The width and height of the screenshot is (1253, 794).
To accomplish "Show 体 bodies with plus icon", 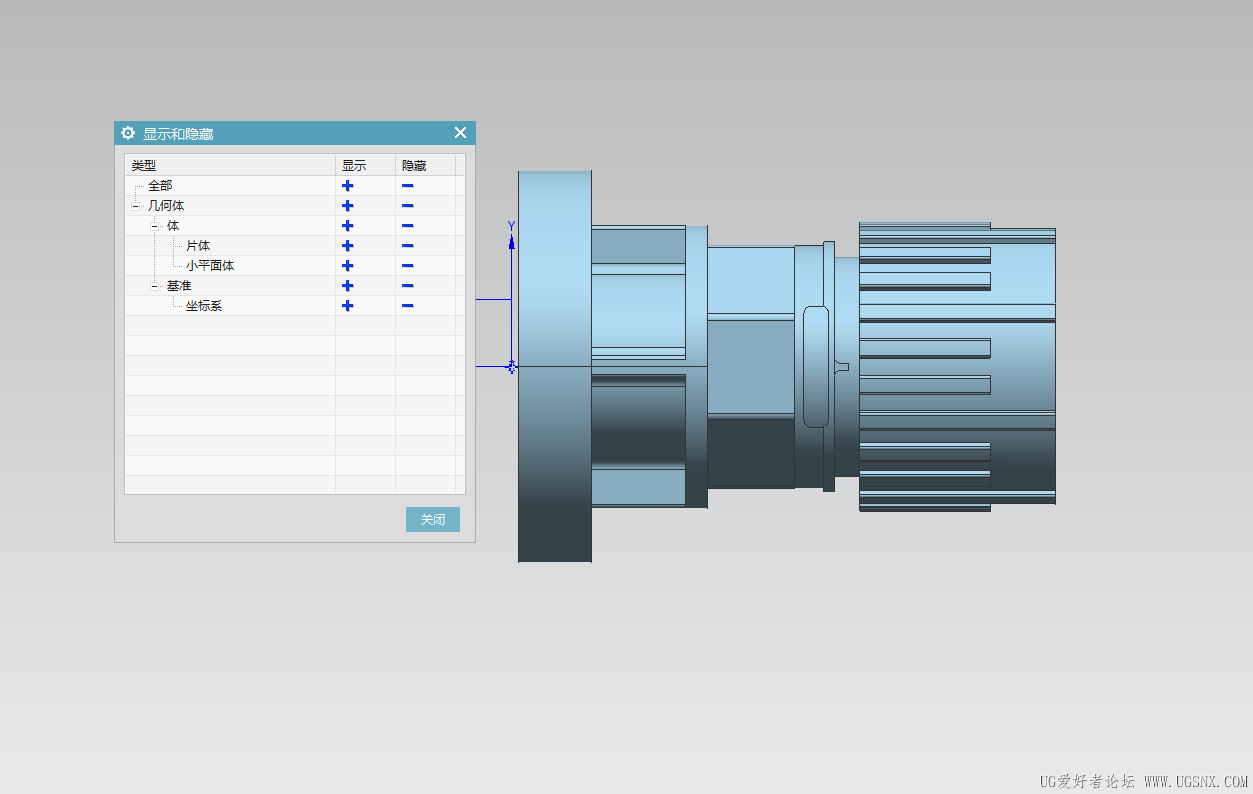I will click(x=347, y=226).
